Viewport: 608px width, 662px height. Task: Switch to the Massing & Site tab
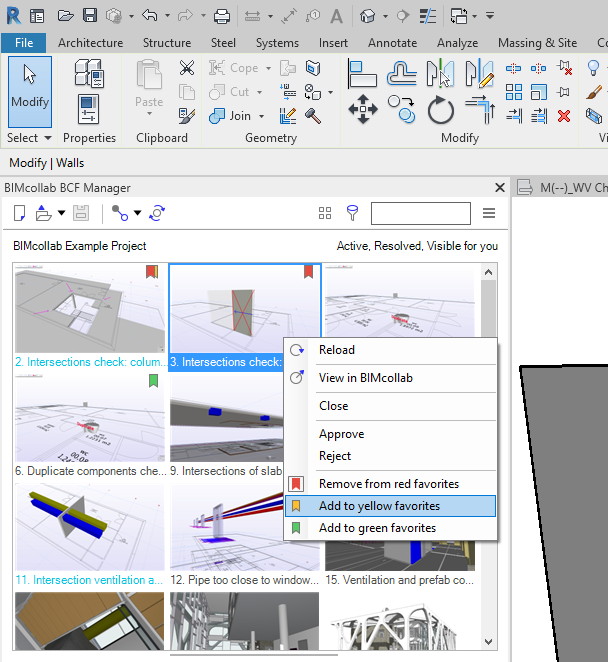537,43
